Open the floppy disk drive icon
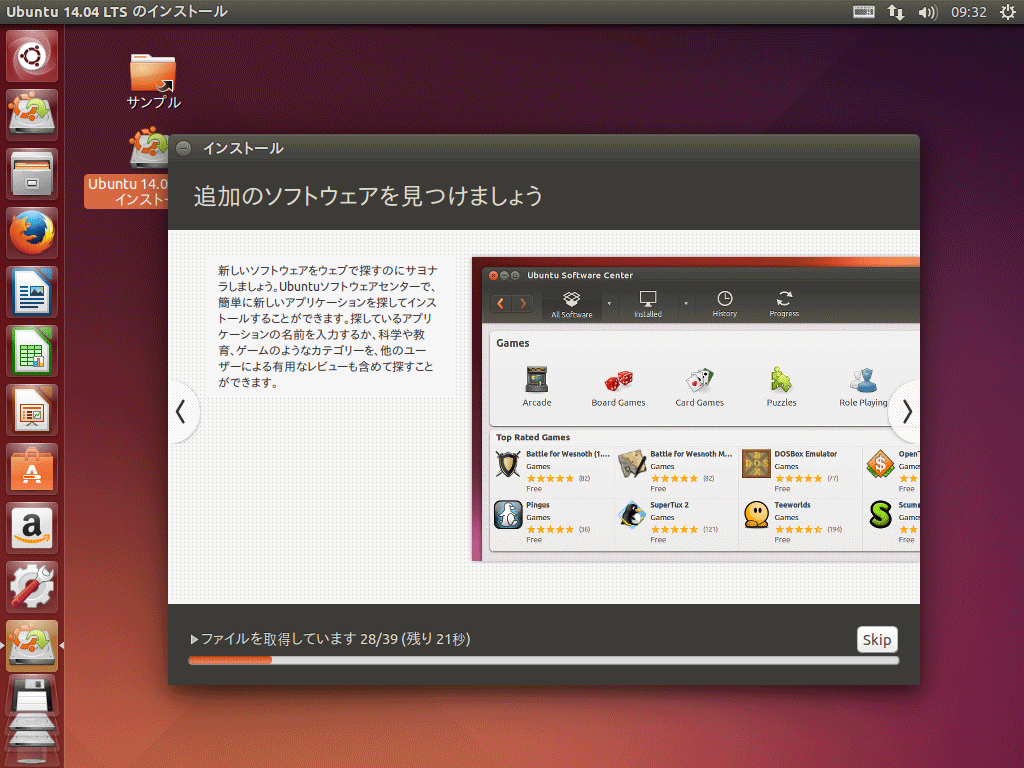The width and height of the screenshot is (1024, 768). click(x=31, y=697)
